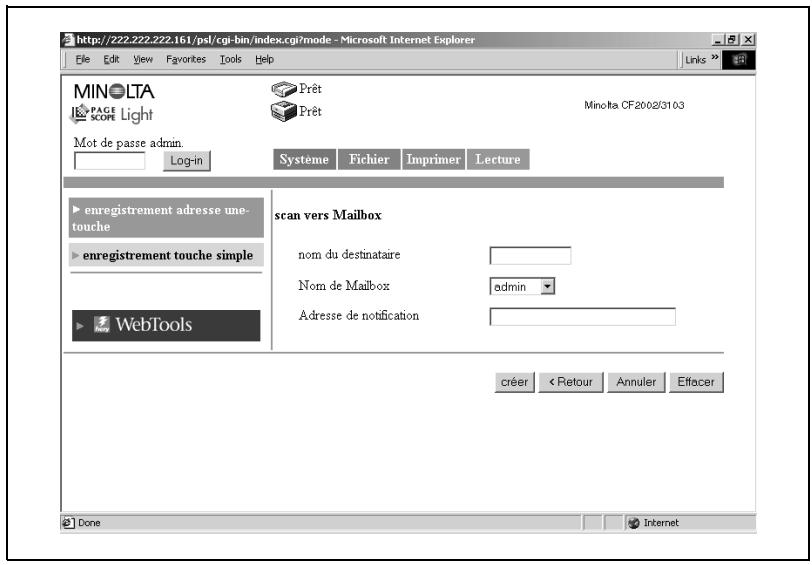Viewport: 812px width, 565px height.
Task: Open the File menu
Action: coord(83,60)
